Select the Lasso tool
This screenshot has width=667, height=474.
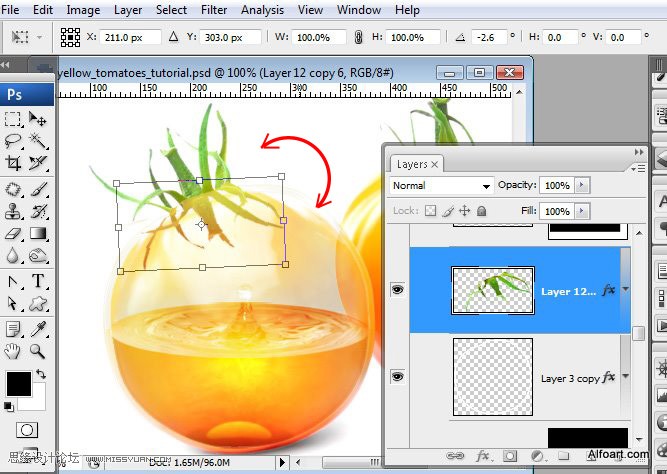tap(13, 140)
